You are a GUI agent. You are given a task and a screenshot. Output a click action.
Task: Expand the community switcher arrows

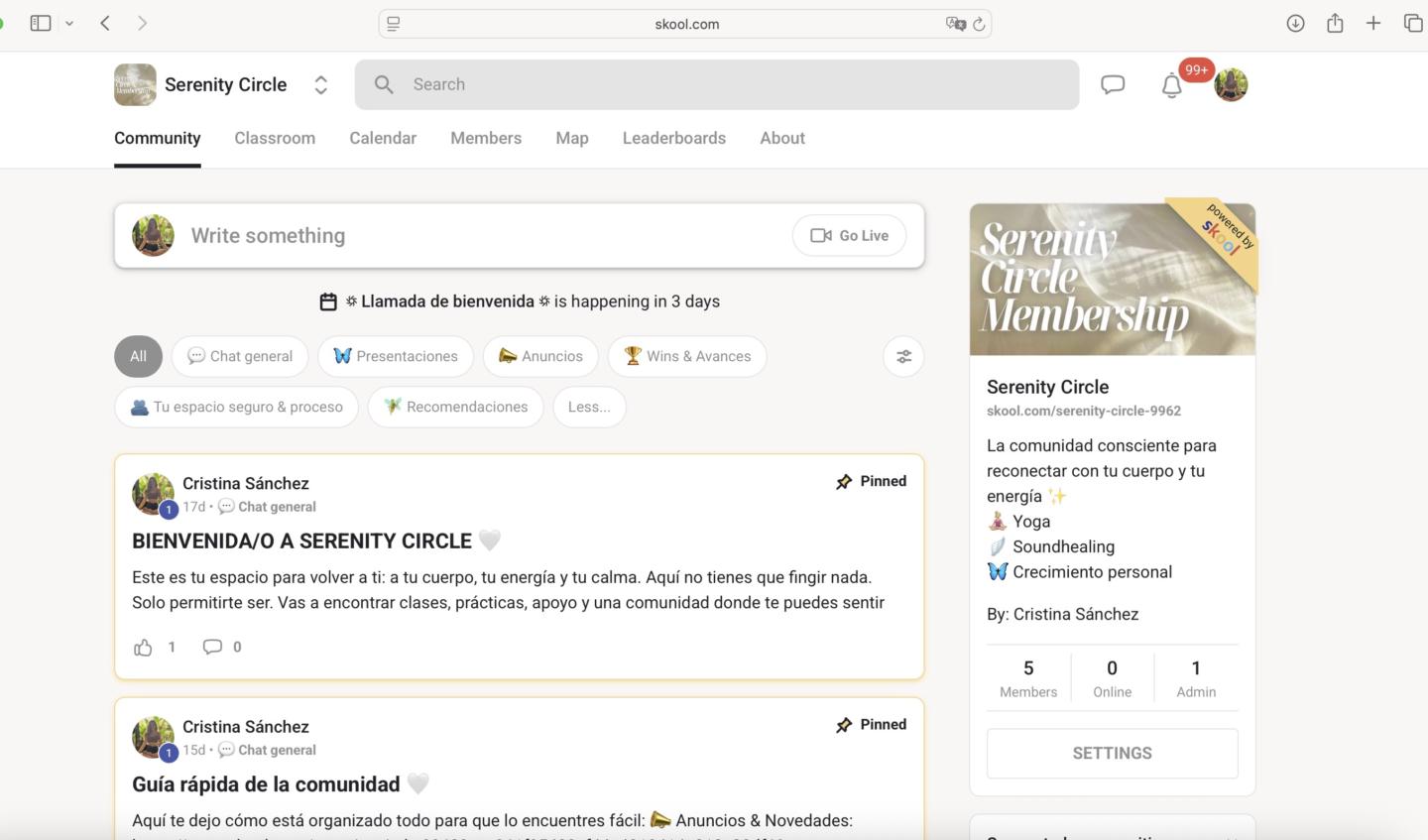point(320,84)
